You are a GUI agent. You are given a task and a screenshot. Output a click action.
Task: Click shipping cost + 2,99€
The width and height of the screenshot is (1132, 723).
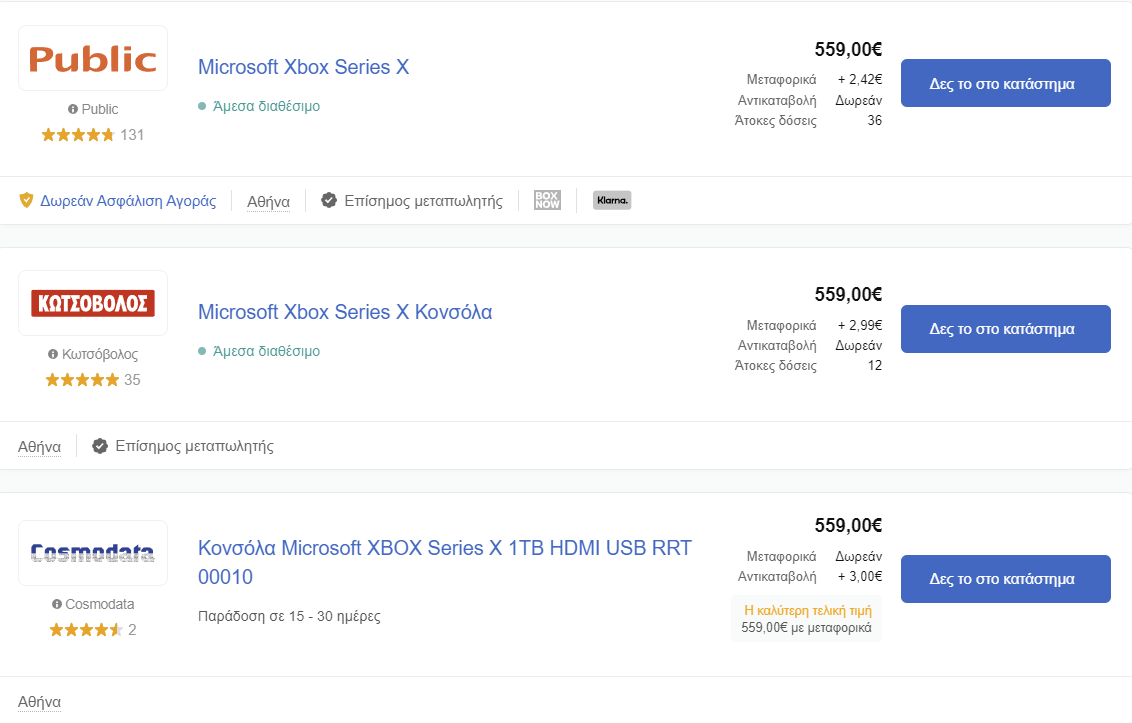[860, 325]
